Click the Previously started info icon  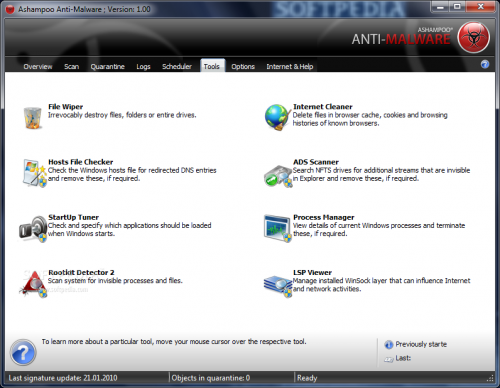pos(388,345)
